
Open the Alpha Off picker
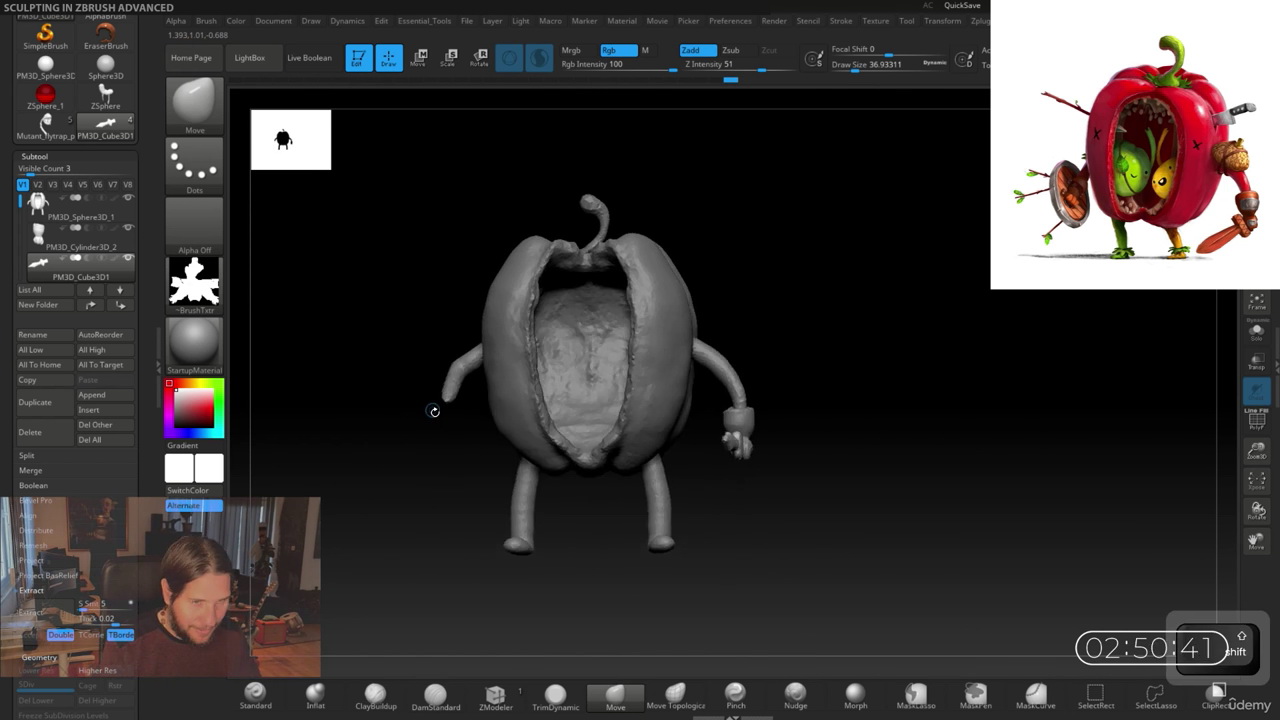tap(194, 226)
